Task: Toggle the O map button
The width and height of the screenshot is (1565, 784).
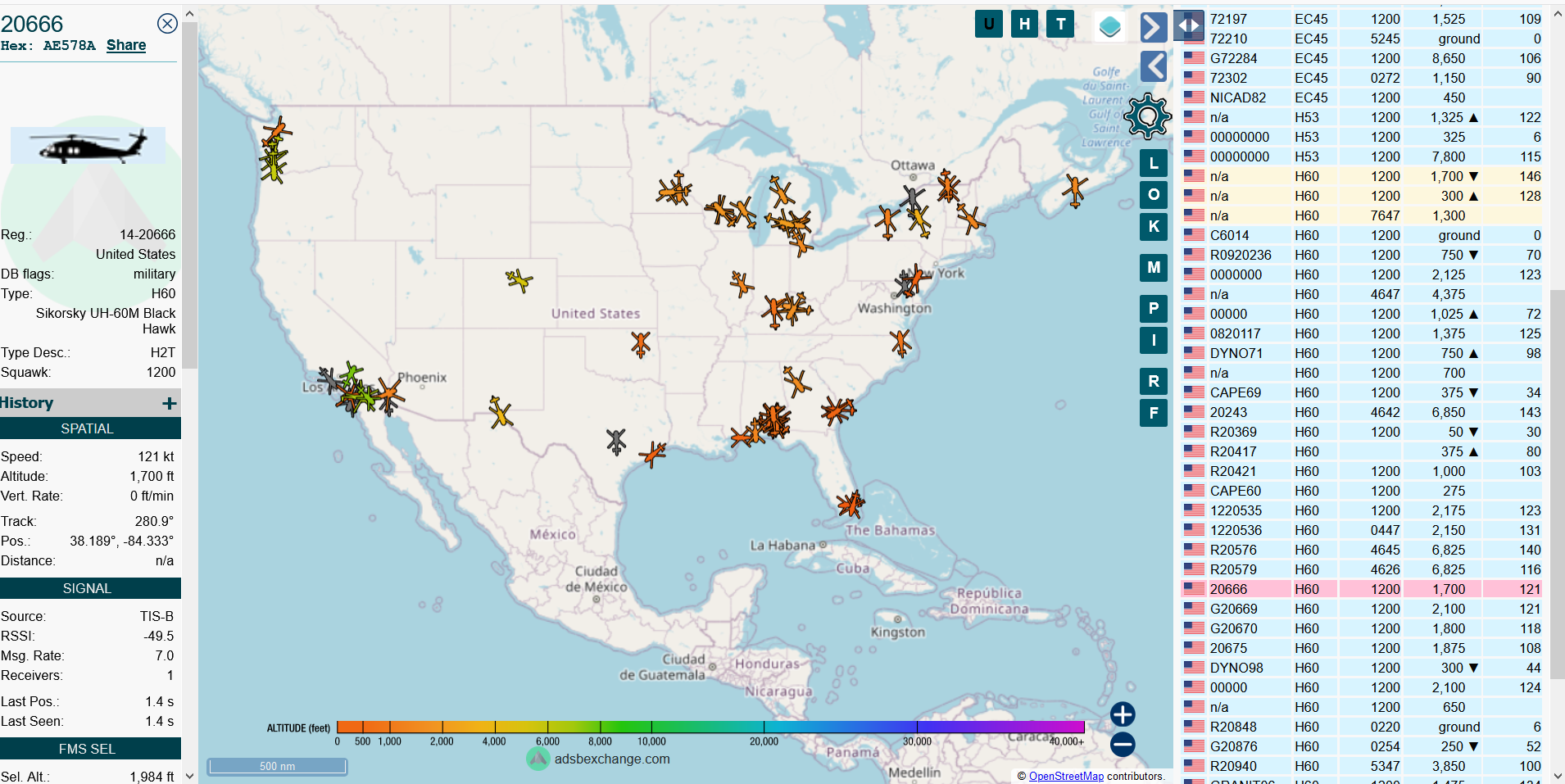Action: [1154, 194]
